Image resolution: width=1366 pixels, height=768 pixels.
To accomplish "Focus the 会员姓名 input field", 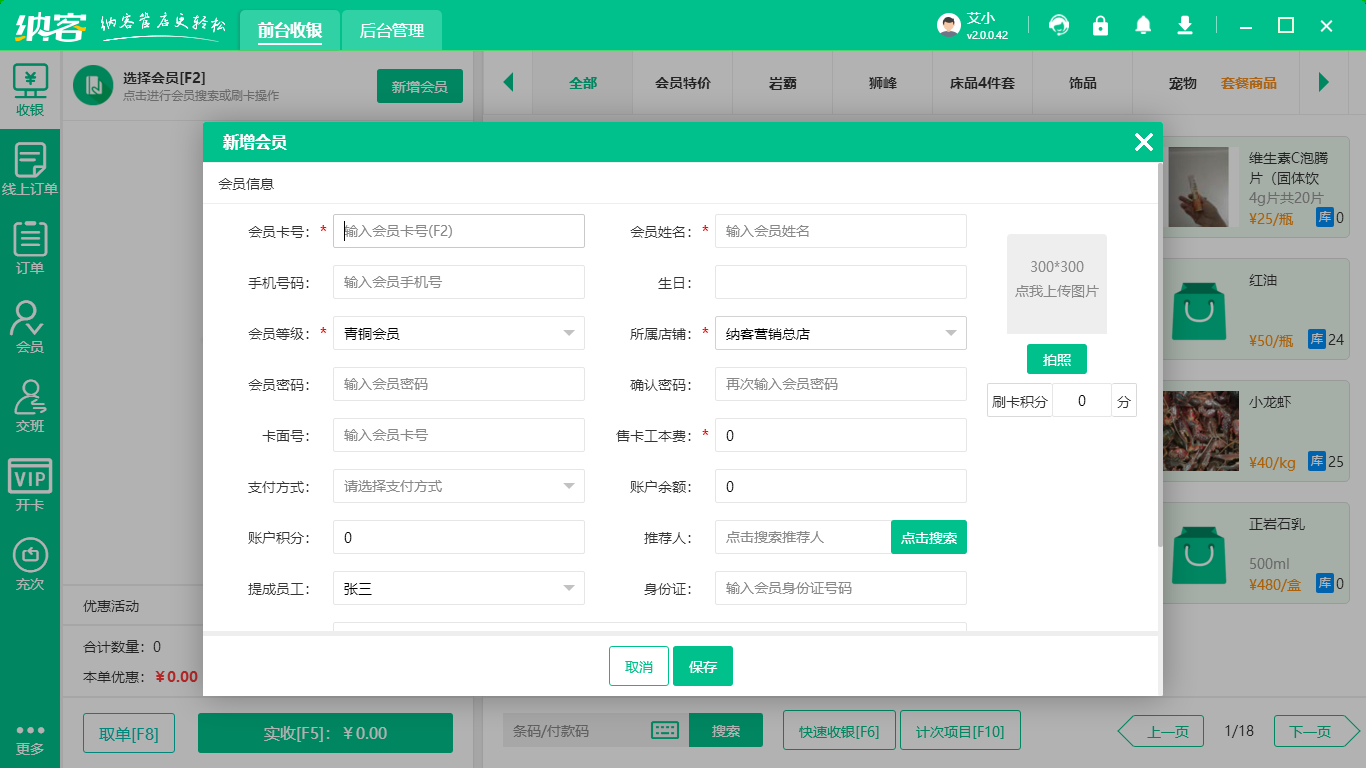I will 840,231.
